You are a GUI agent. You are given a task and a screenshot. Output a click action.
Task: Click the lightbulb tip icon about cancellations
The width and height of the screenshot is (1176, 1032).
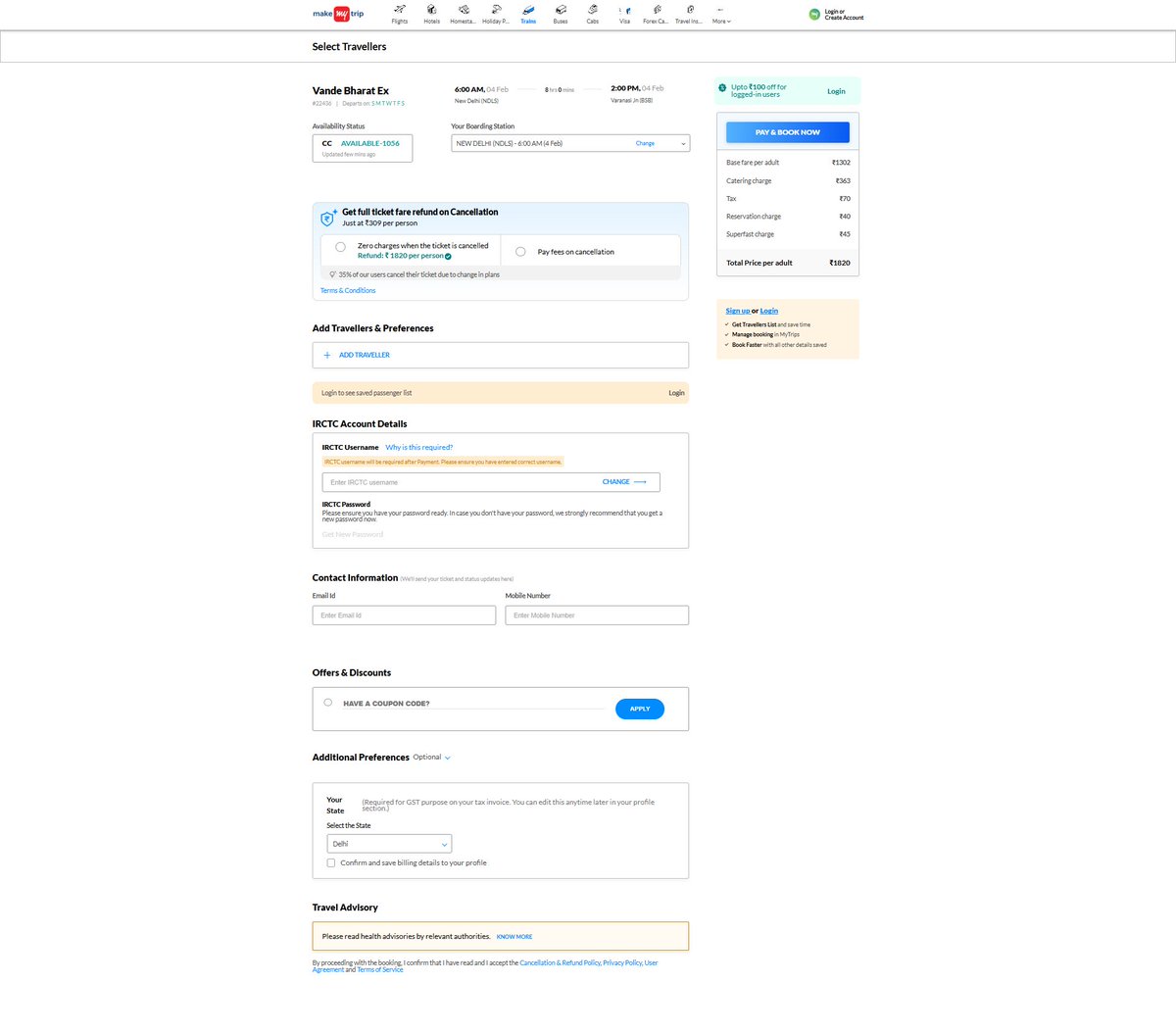click(333, 274)
